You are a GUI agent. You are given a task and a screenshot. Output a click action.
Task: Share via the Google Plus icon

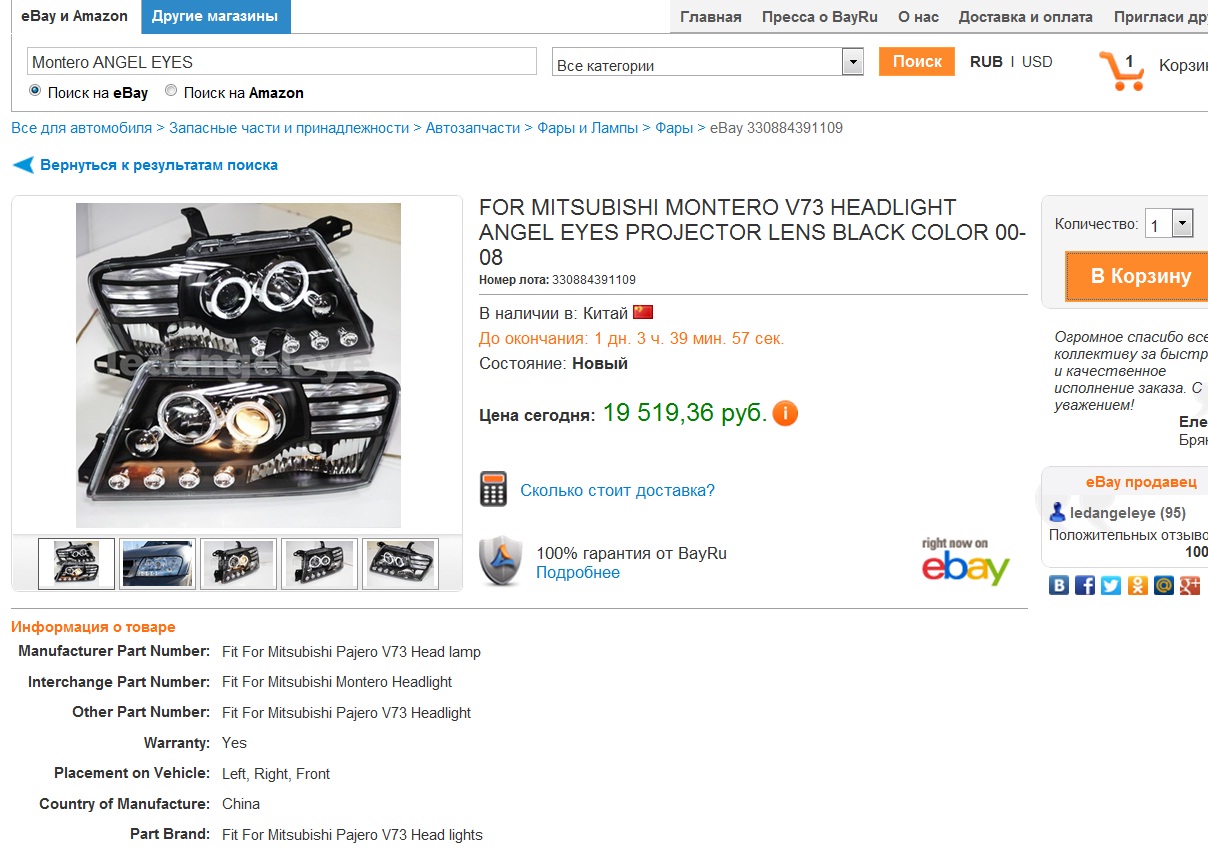1189,586
